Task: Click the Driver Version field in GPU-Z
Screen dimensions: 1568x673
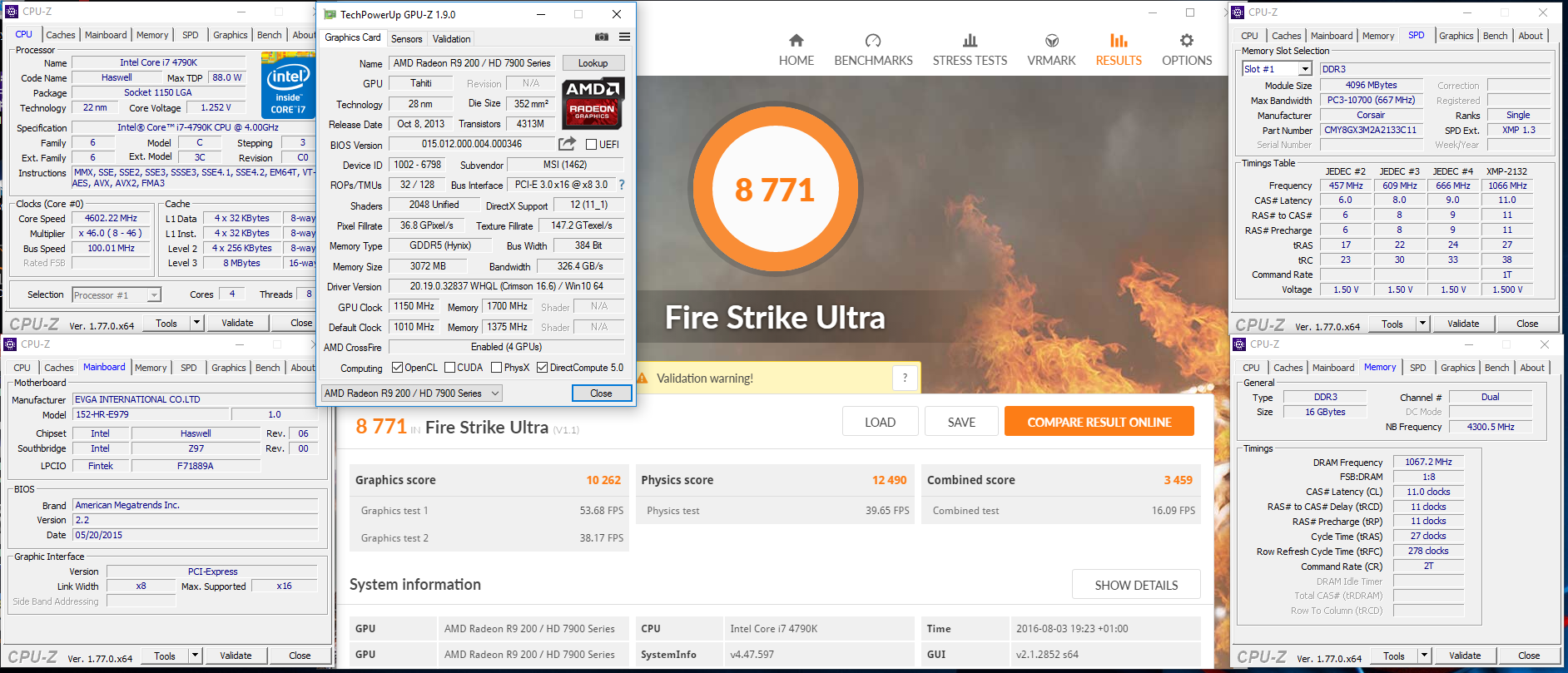Action: pyautogui.click(x=507, y=286)
